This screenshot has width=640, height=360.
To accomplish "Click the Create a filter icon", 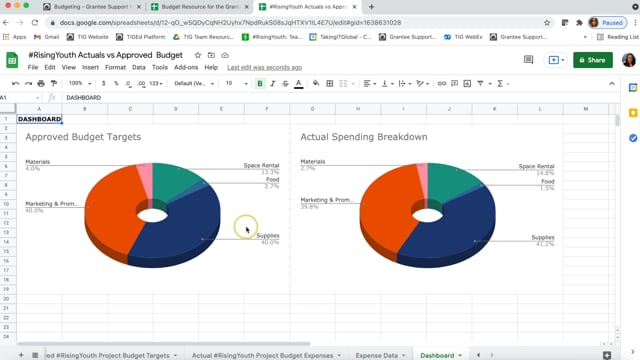I will [x=480, y=84].
